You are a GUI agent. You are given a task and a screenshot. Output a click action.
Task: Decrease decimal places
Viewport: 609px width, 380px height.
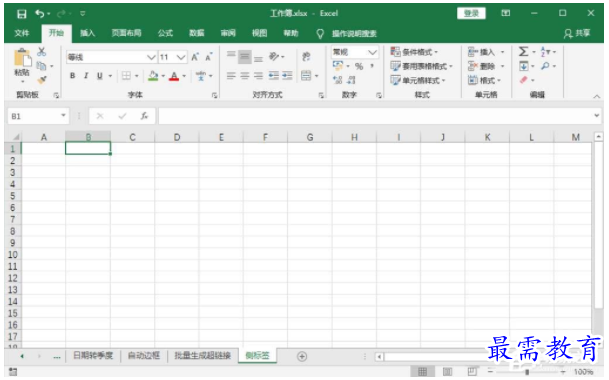[x=351, y=80]
